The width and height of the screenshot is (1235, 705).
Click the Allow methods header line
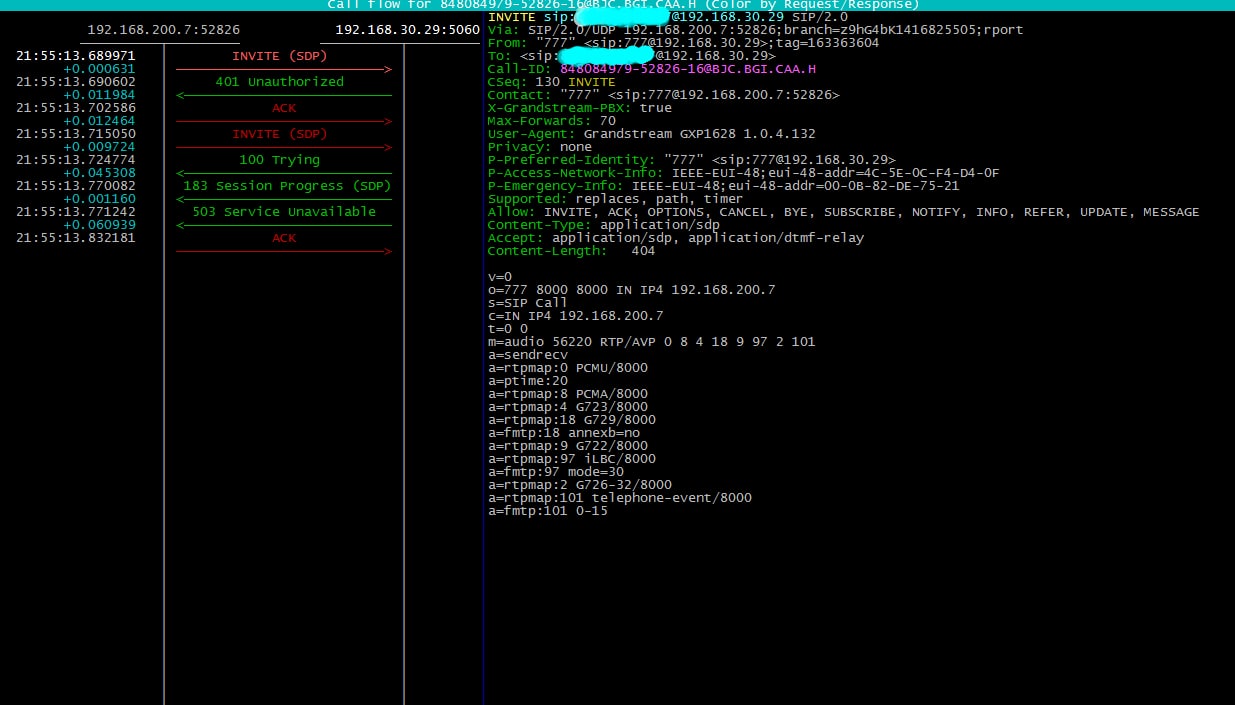click(x=844, y=212)
